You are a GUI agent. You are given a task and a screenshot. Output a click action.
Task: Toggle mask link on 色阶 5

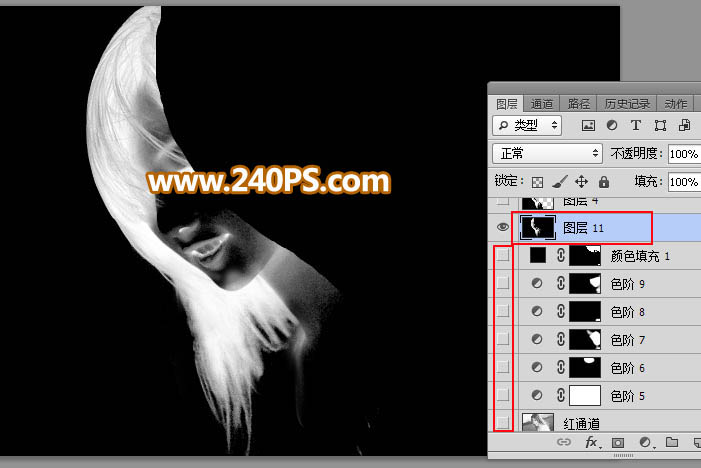tap(561, 395)
